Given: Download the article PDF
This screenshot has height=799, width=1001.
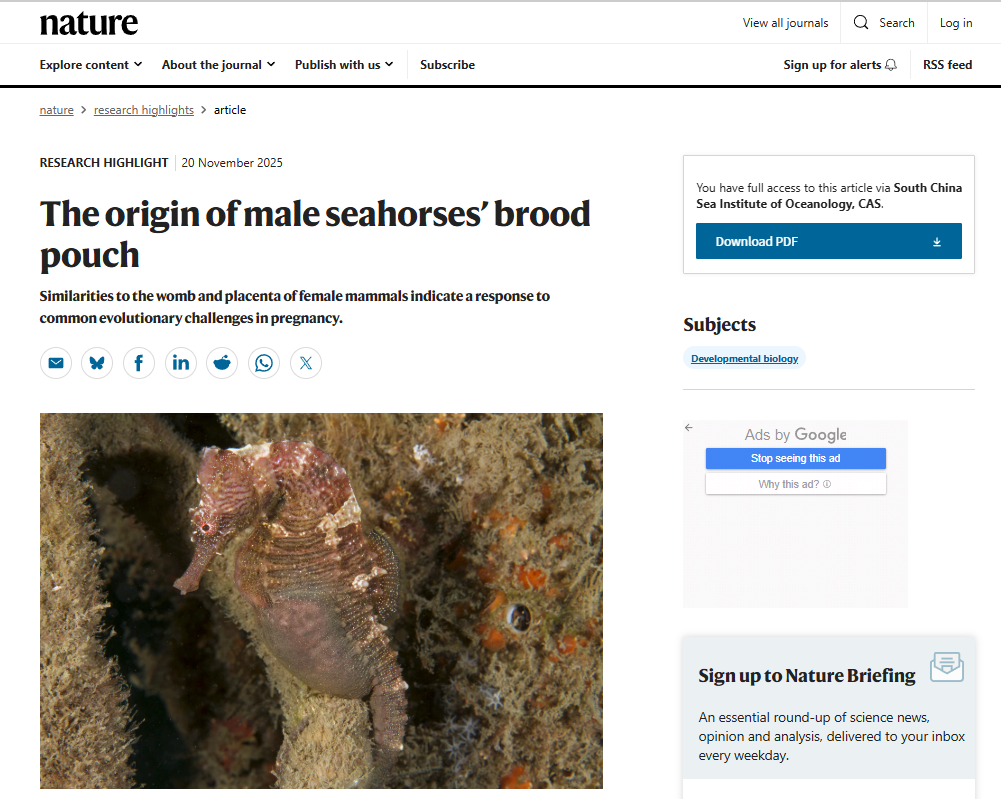Looking at the screenshot, I should 828,241.
